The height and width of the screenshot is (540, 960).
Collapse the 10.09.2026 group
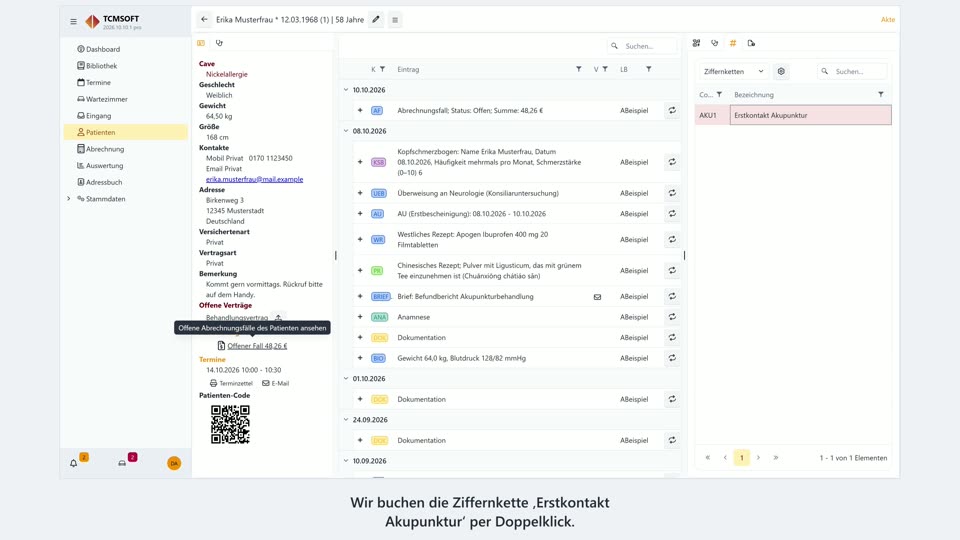[x=346, y=460]
